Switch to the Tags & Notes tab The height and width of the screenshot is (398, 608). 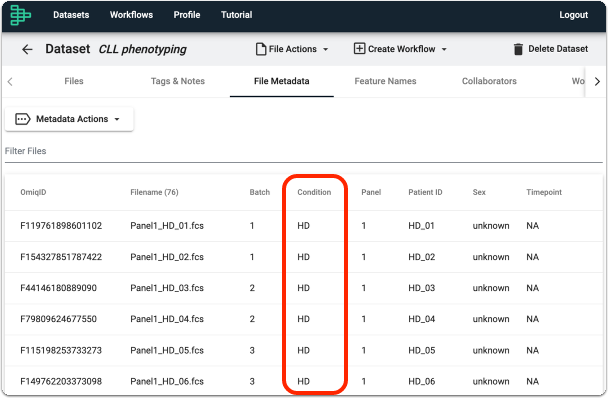[x=178, y=81]
